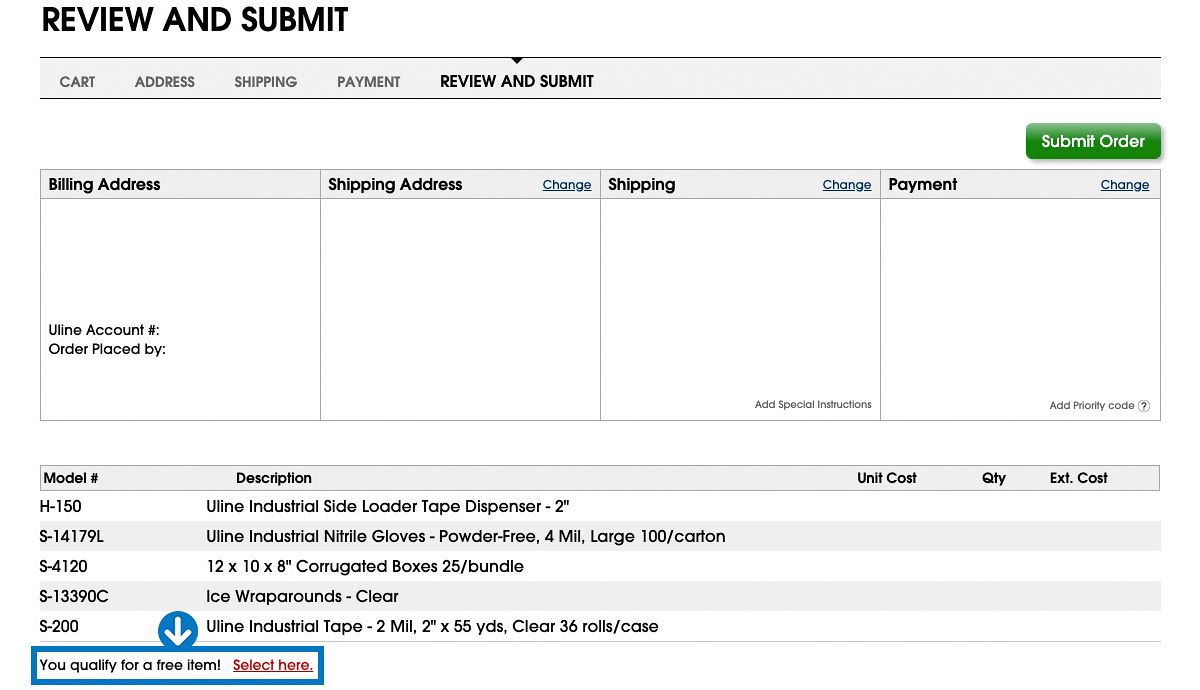Go to the CART step tab
The width and height of the screenshot is (1200, 690).
[x=77, y=82]
